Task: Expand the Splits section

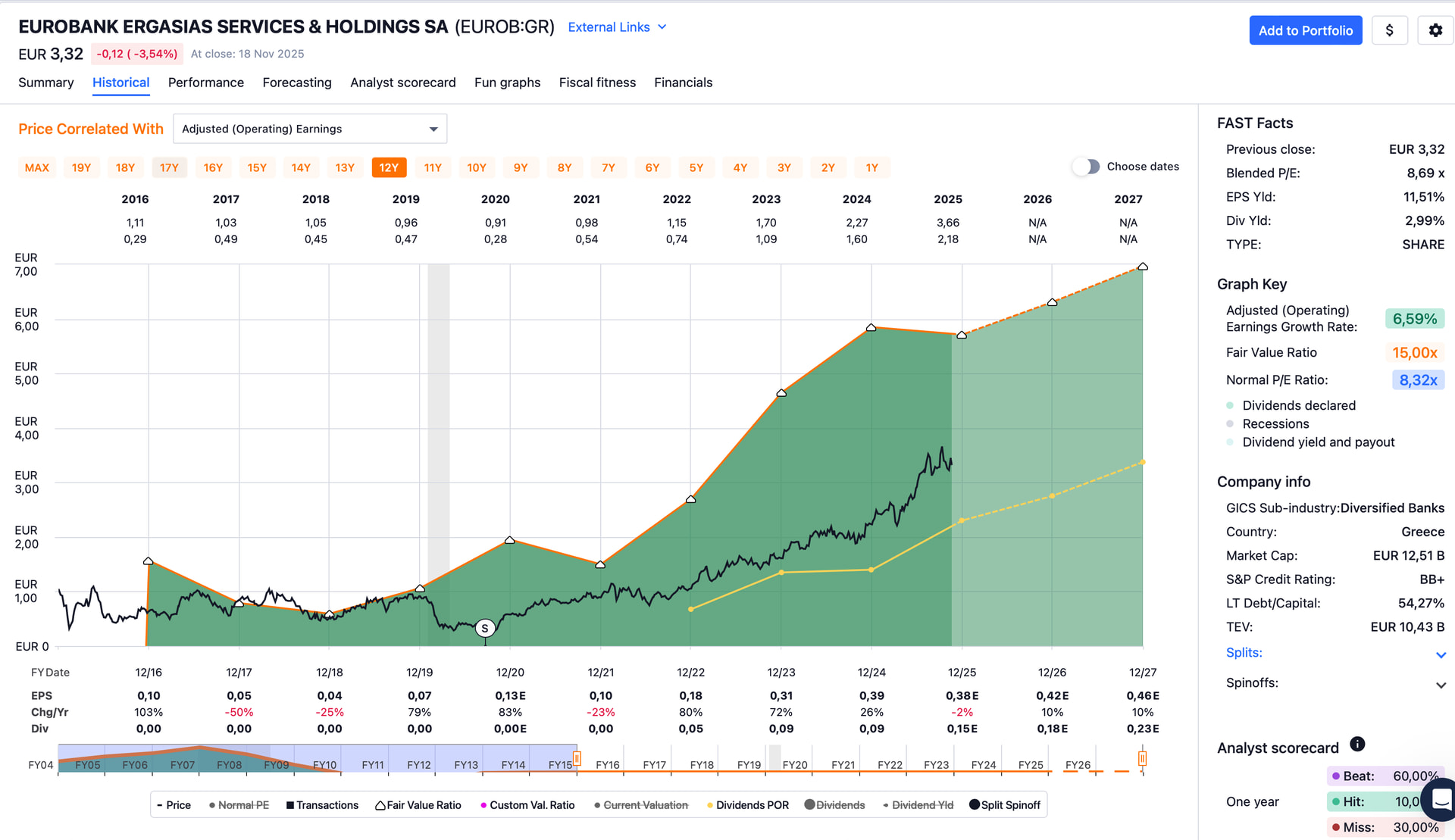Action: 1441,654
